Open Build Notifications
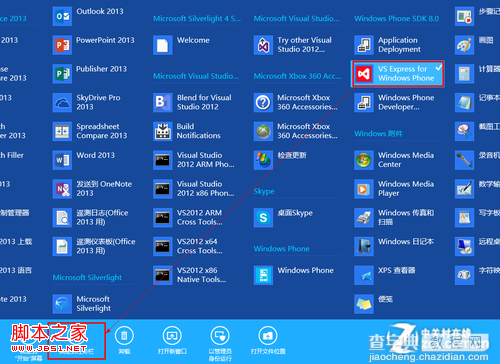This screenshot has height=364, width=500. click(x=187, y=131)
